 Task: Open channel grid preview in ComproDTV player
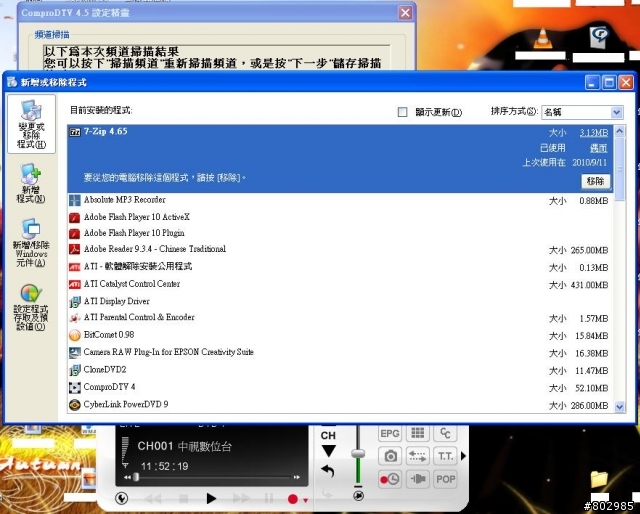click(418, 433)
